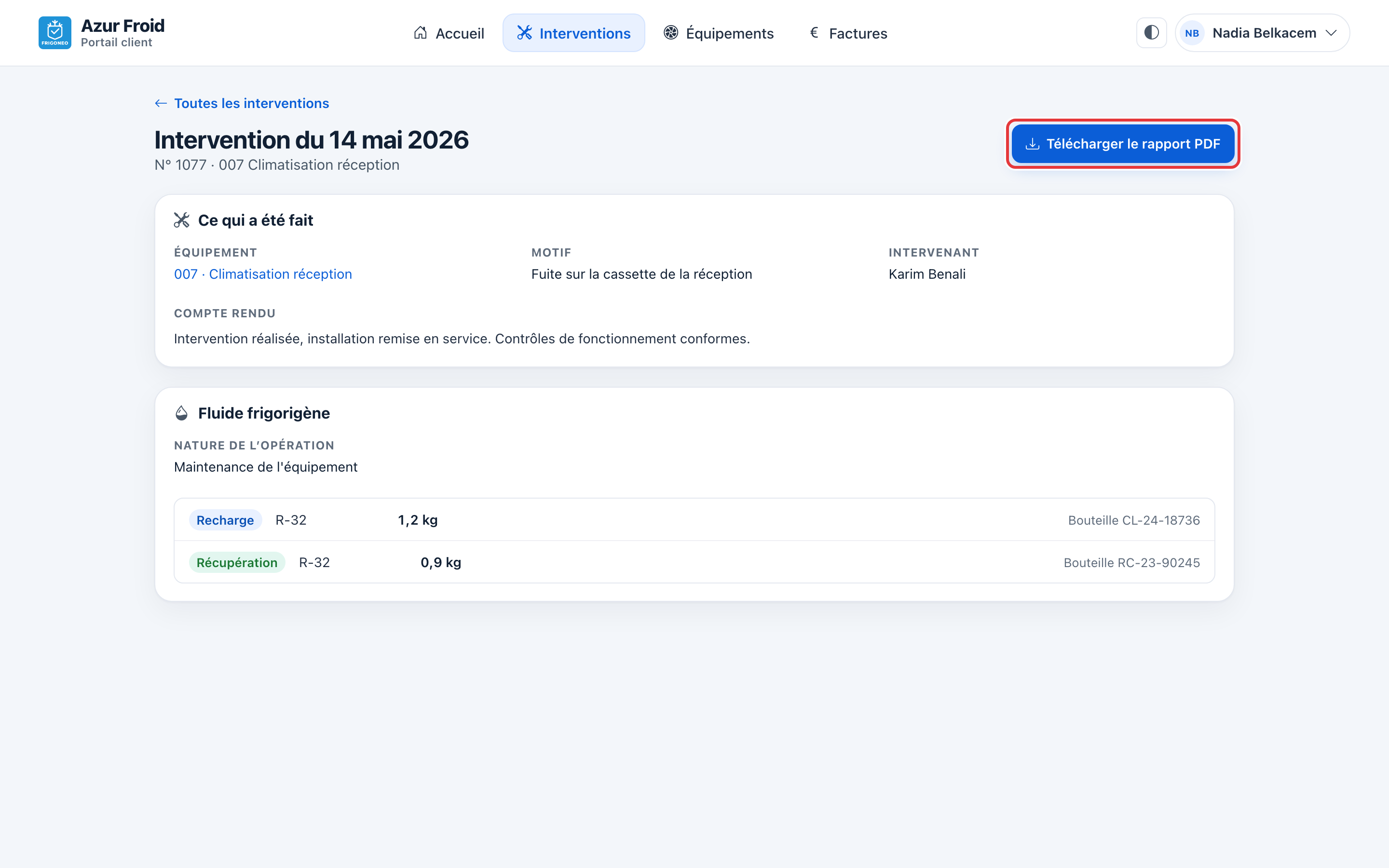
Task: Open equipment link 007 · Climatisation réception
Action: click(x=263, y=274)
